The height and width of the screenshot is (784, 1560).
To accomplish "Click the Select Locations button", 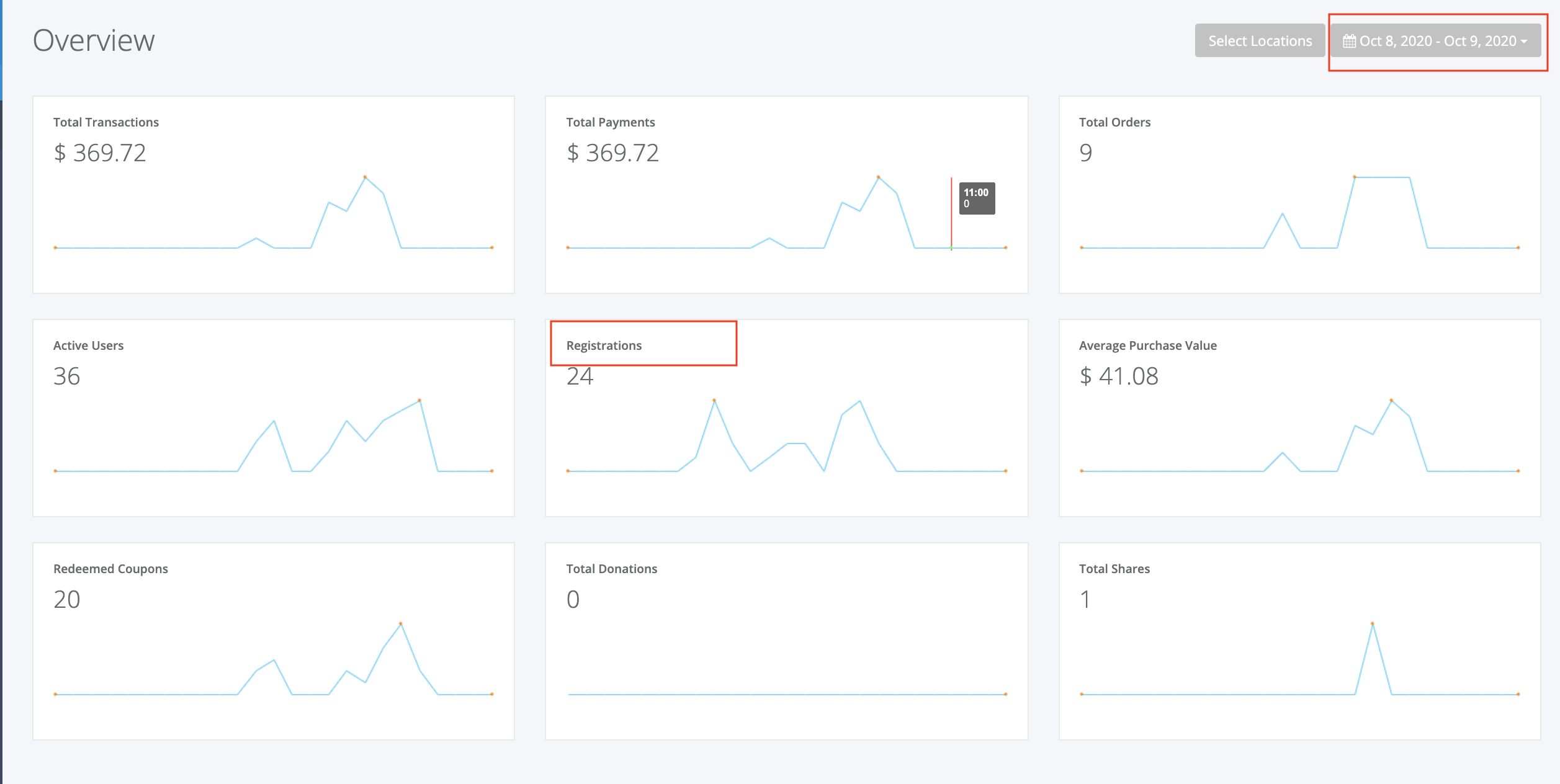I will pos(1260,40).
